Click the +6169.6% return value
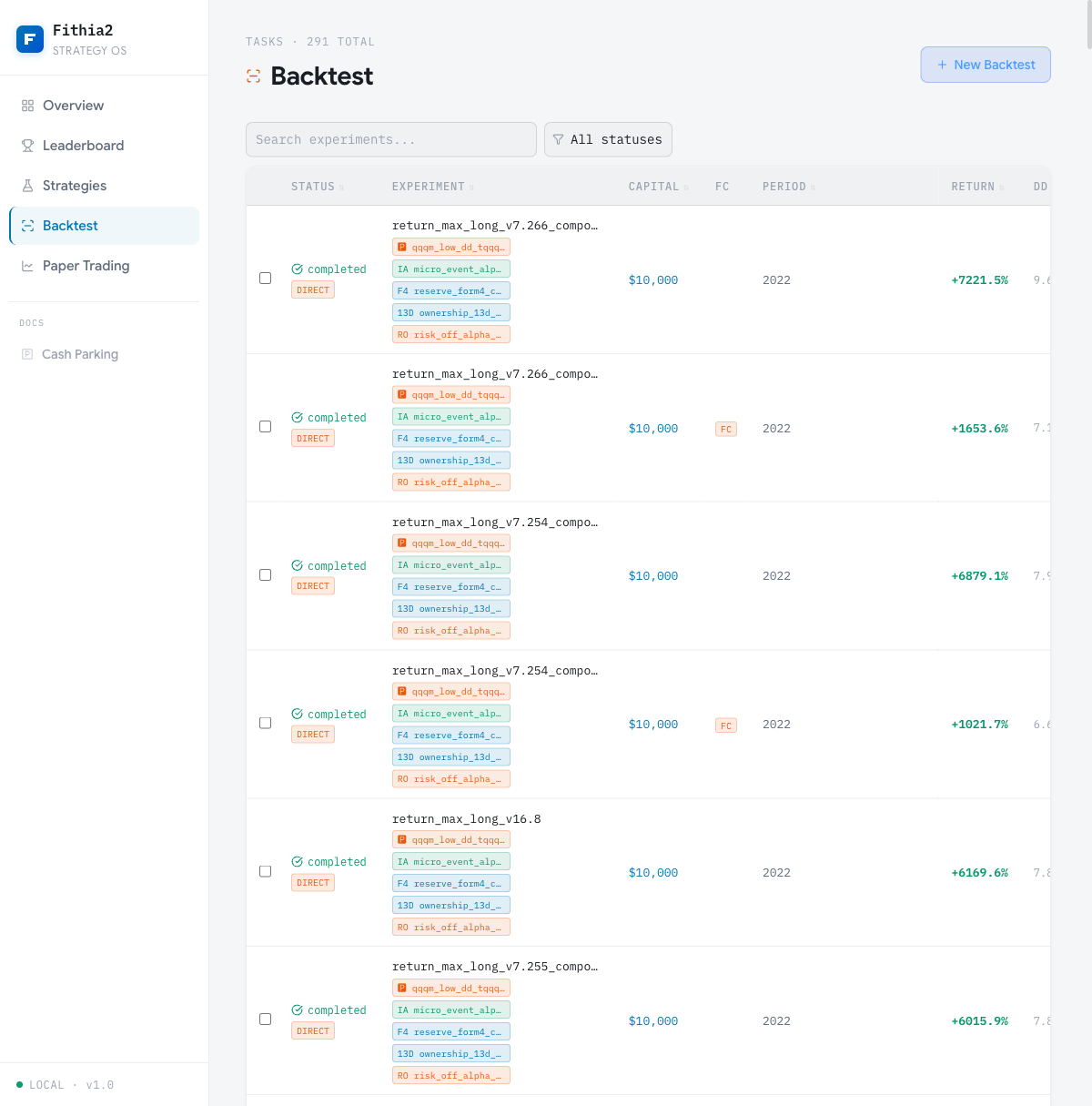This screenshot has width=1092, height=1106. [x=980, y=873]
